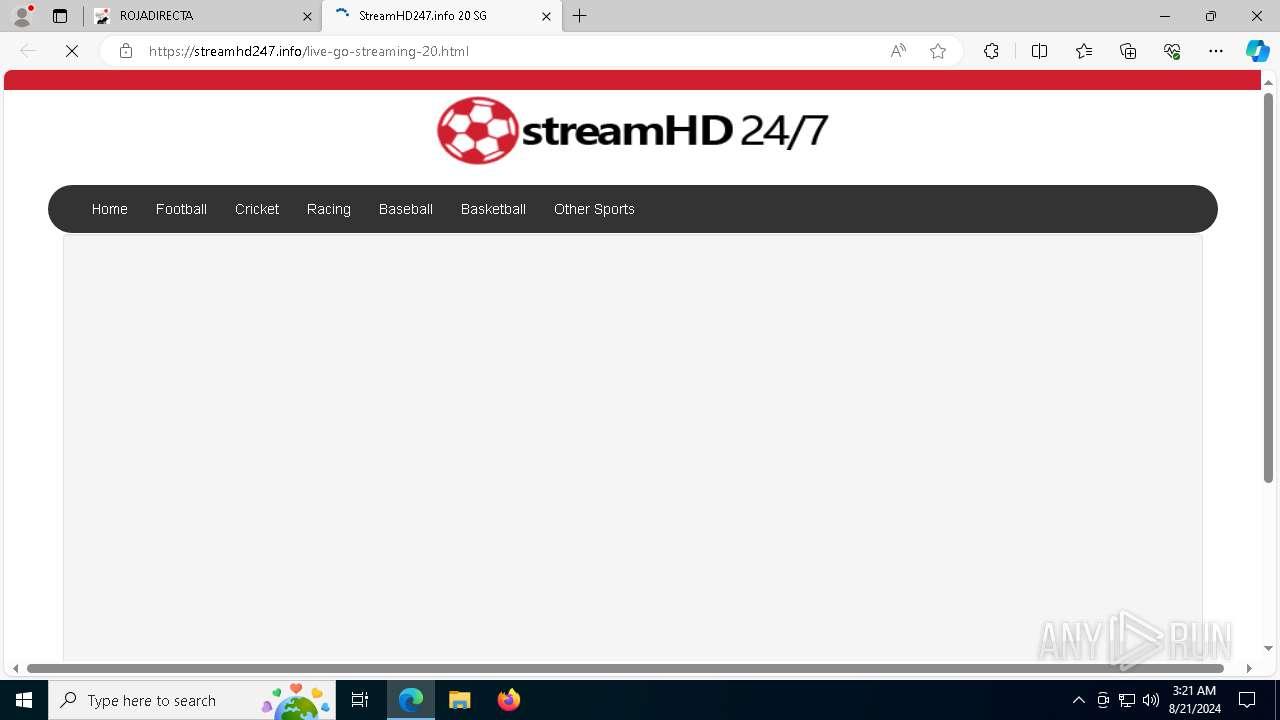This screenshot has height=720, width=1280.
Task: Open the Extensions menu
Action: tap(991, 51)
